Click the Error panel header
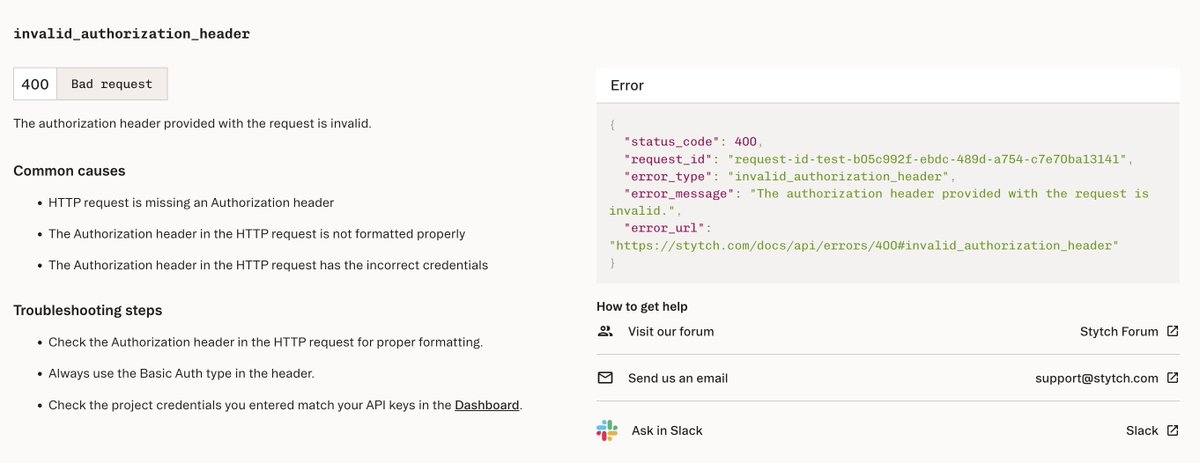This screenshot has height=463, width=1200. pyautogui.click(x=887, y=85)
